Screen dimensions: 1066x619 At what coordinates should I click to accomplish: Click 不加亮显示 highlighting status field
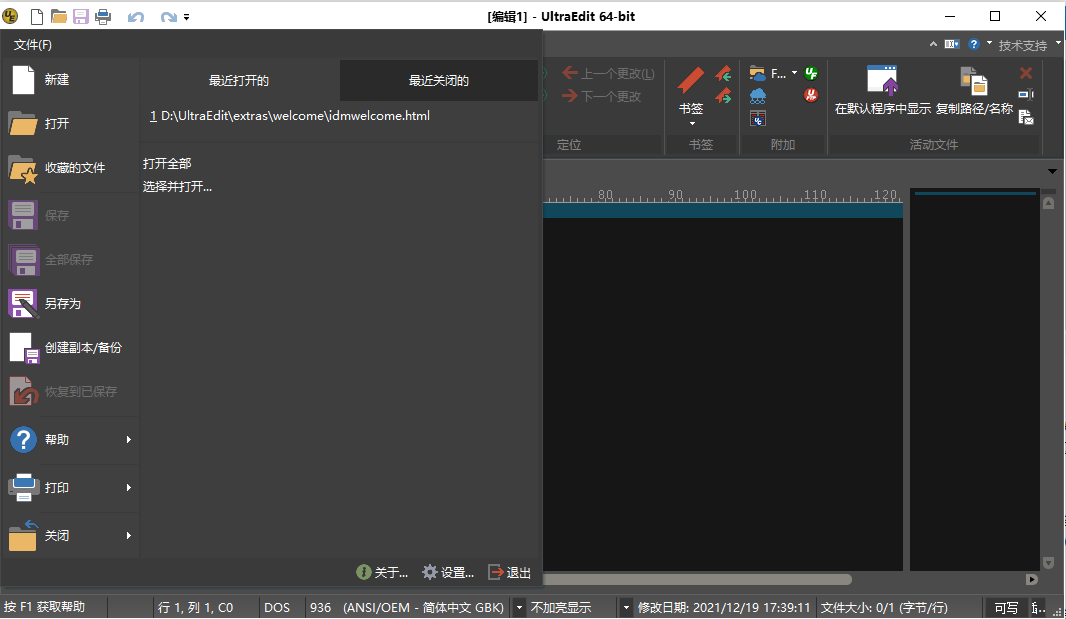pyautogui.click(x=571, y=607)
